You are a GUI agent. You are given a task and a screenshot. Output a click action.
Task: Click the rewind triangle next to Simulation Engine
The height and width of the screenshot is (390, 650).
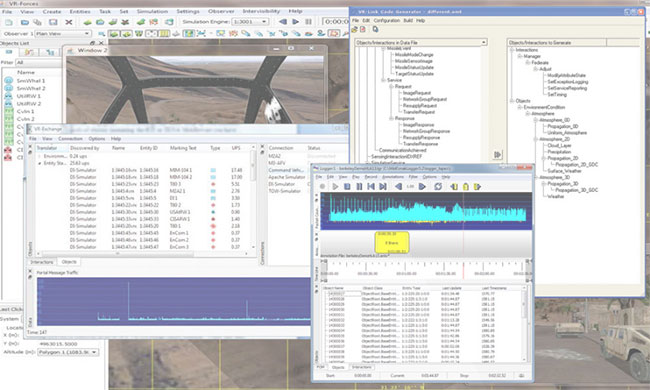click(283, 22)
